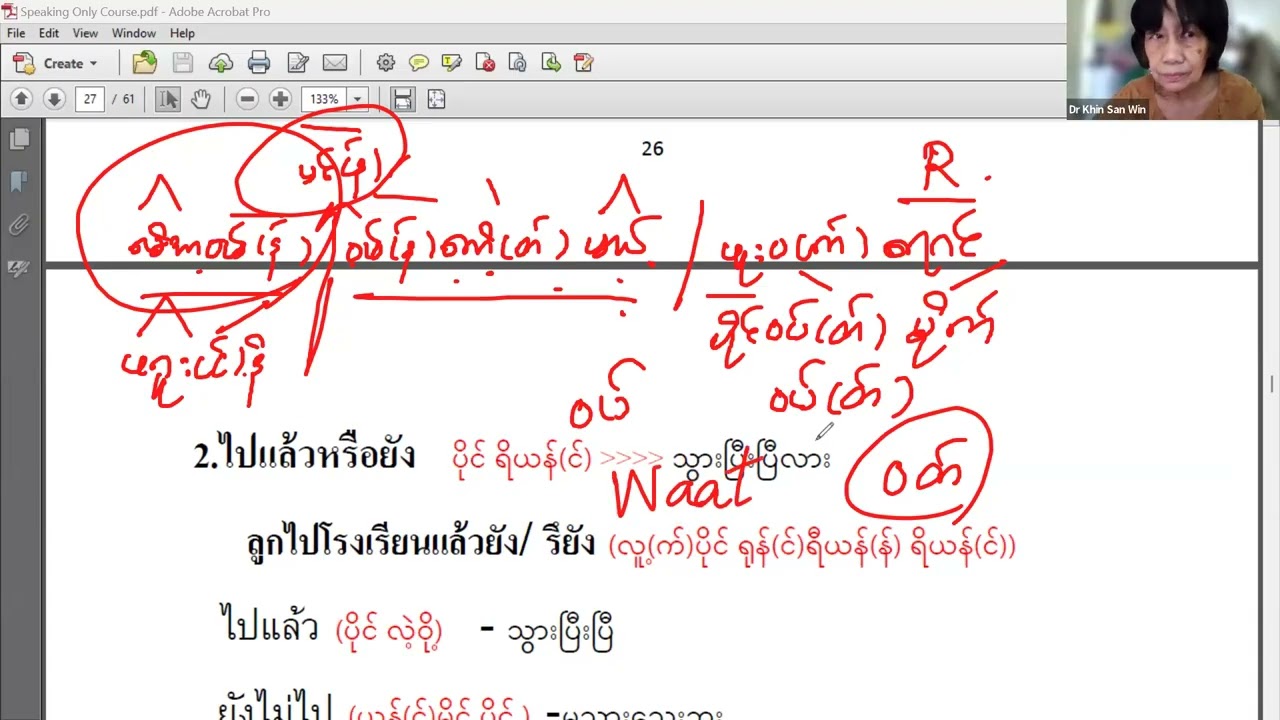The height and width of the screenshot is (720, 1280).
Task: Choose the Hand pan tool
Action: (x=201, y=99)
